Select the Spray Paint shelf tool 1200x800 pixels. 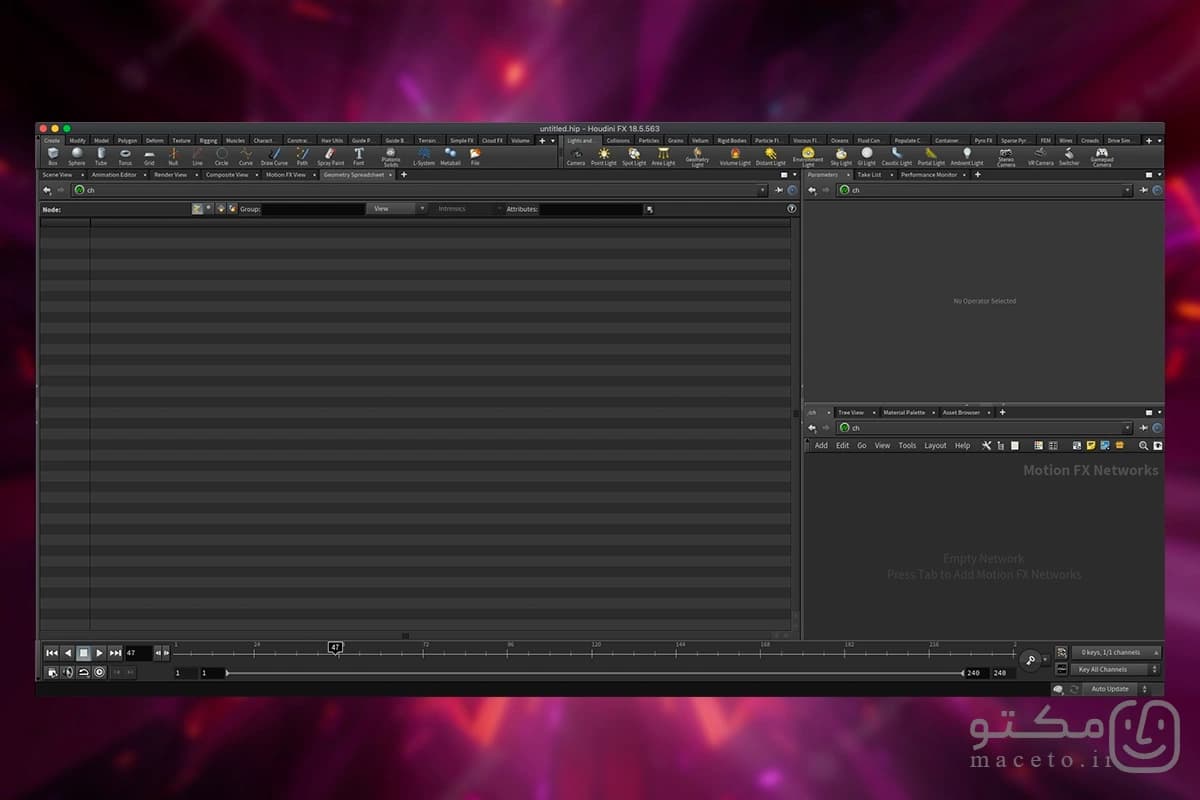330,156
